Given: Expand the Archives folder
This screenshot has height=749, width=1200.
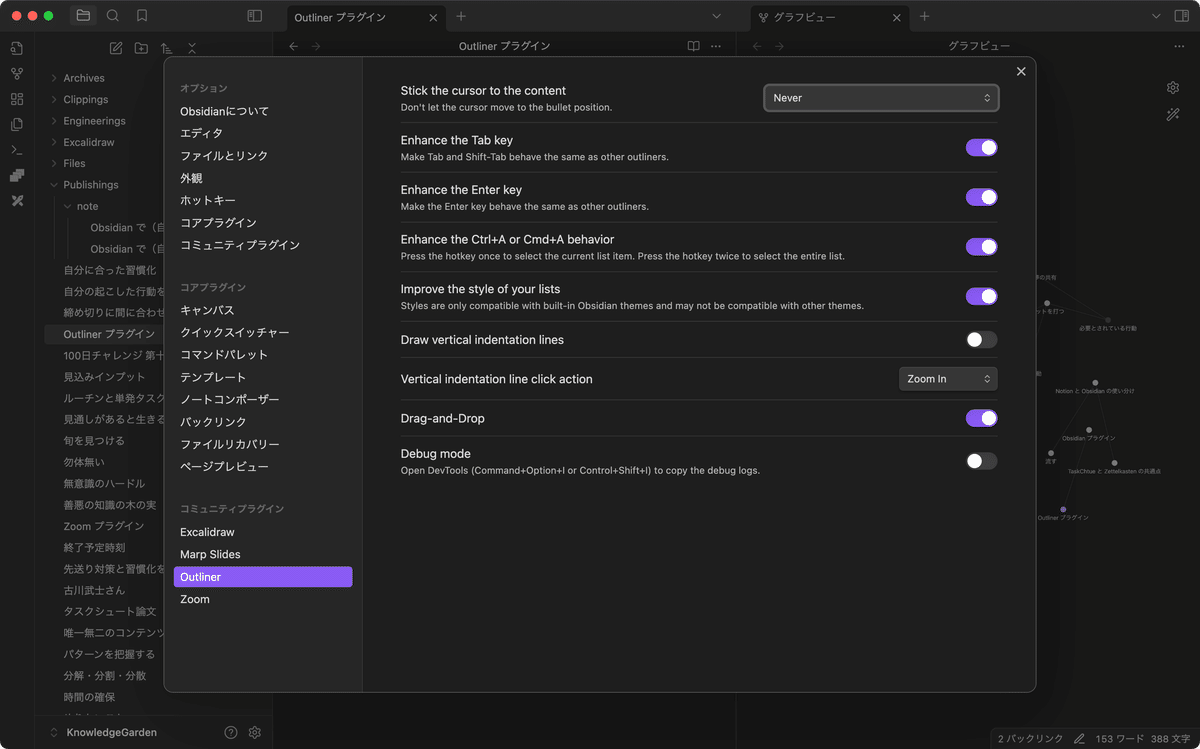Looking at the screenshot, I should [84, 78].
